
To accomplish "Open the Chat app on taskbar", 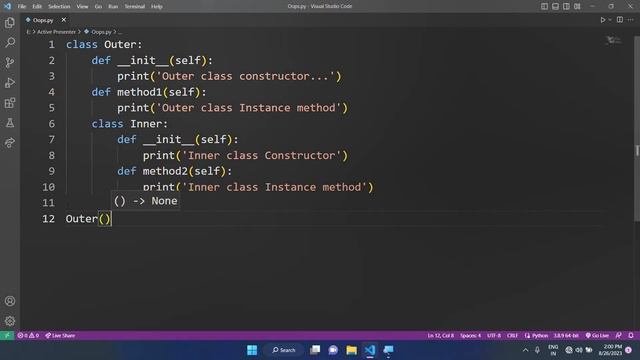I will (x=333, y=350).
